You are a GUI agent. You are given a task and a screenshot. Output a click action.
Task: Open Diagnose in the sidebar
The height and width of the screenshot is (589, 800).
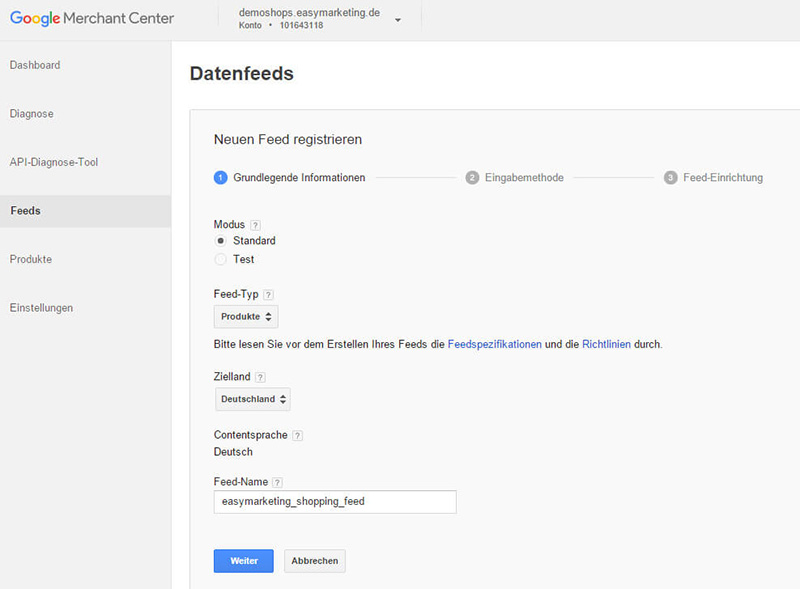32,114
